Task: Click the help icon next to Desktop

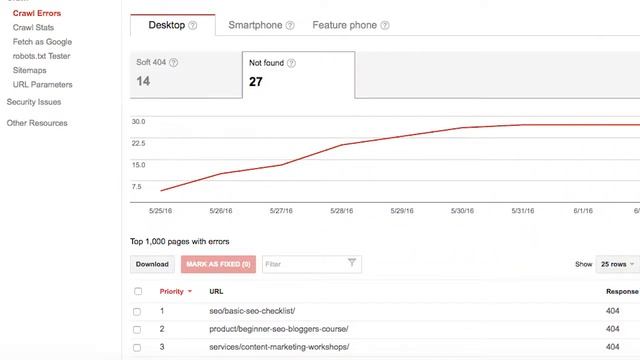Action: [193, 25]
